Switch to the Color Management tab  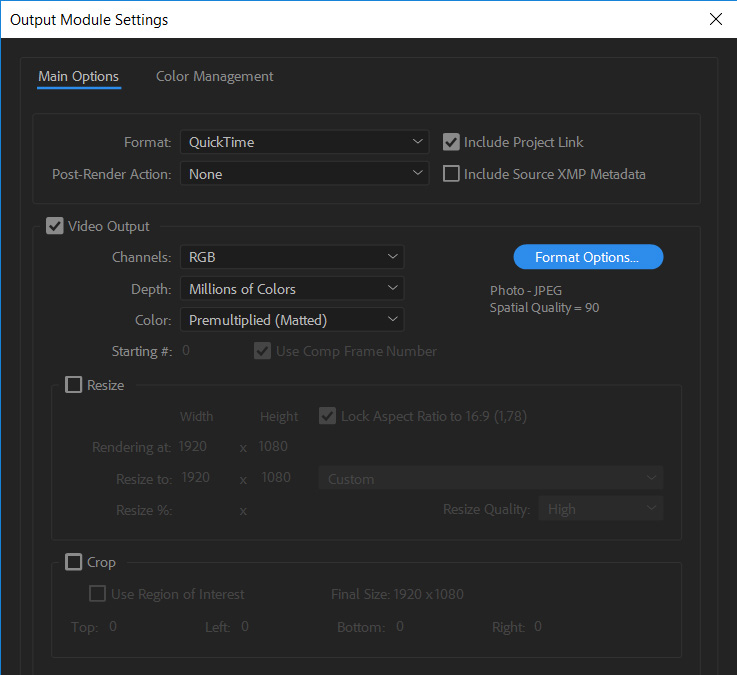pyautogui.click(x=214, y=76)
